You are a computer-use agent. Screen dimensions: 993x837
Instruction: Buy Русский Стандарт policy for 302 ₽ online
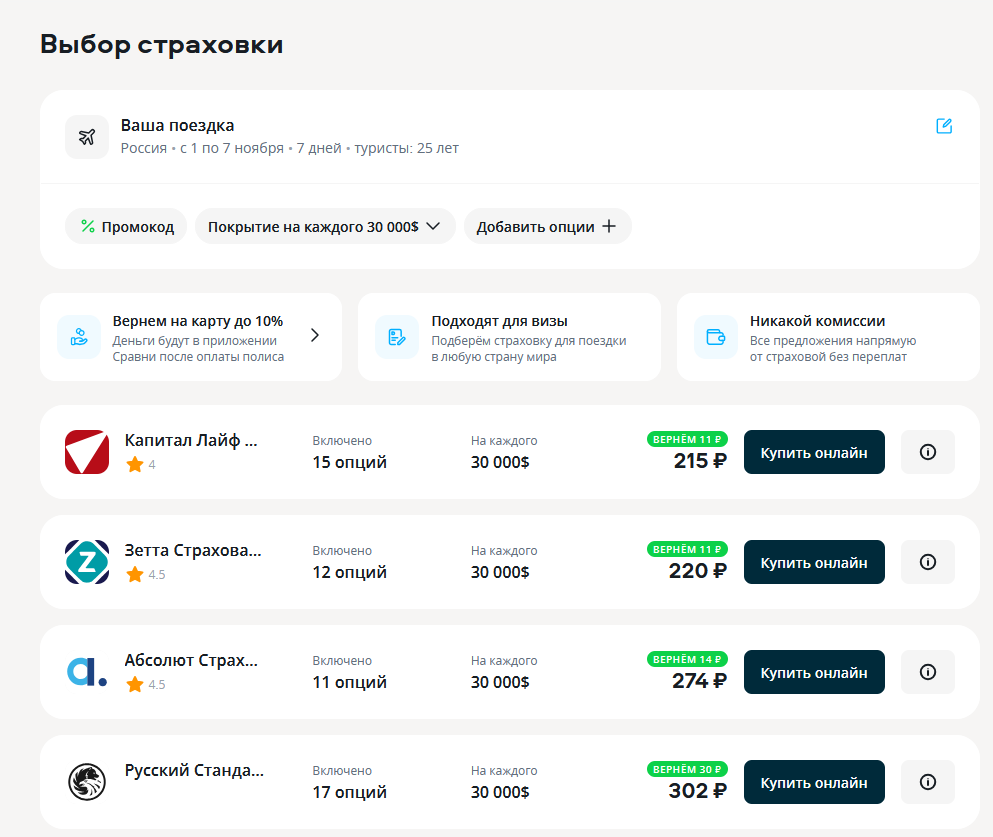point(814,782)
